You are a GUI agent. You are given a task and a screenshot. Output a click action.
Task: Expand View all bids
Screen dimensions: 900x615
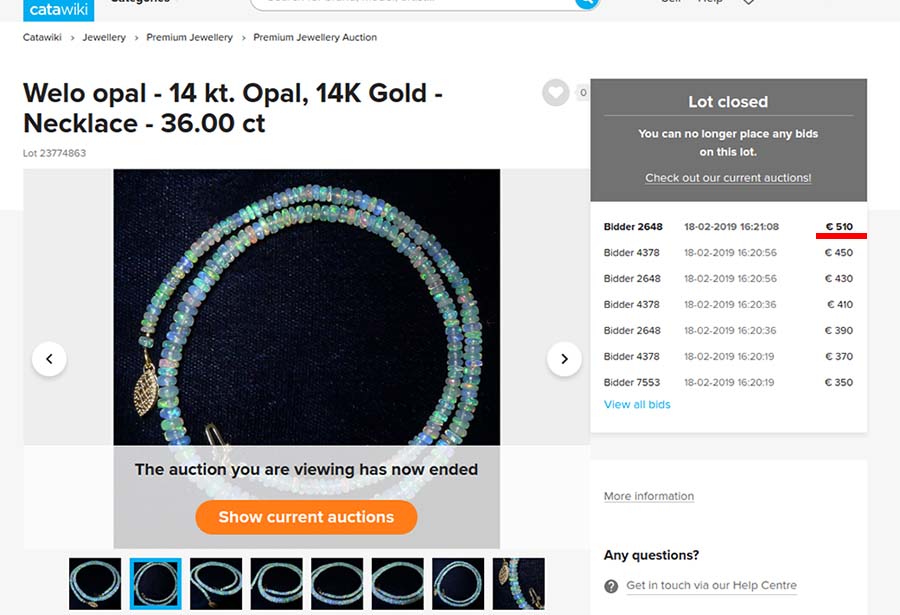637,404
